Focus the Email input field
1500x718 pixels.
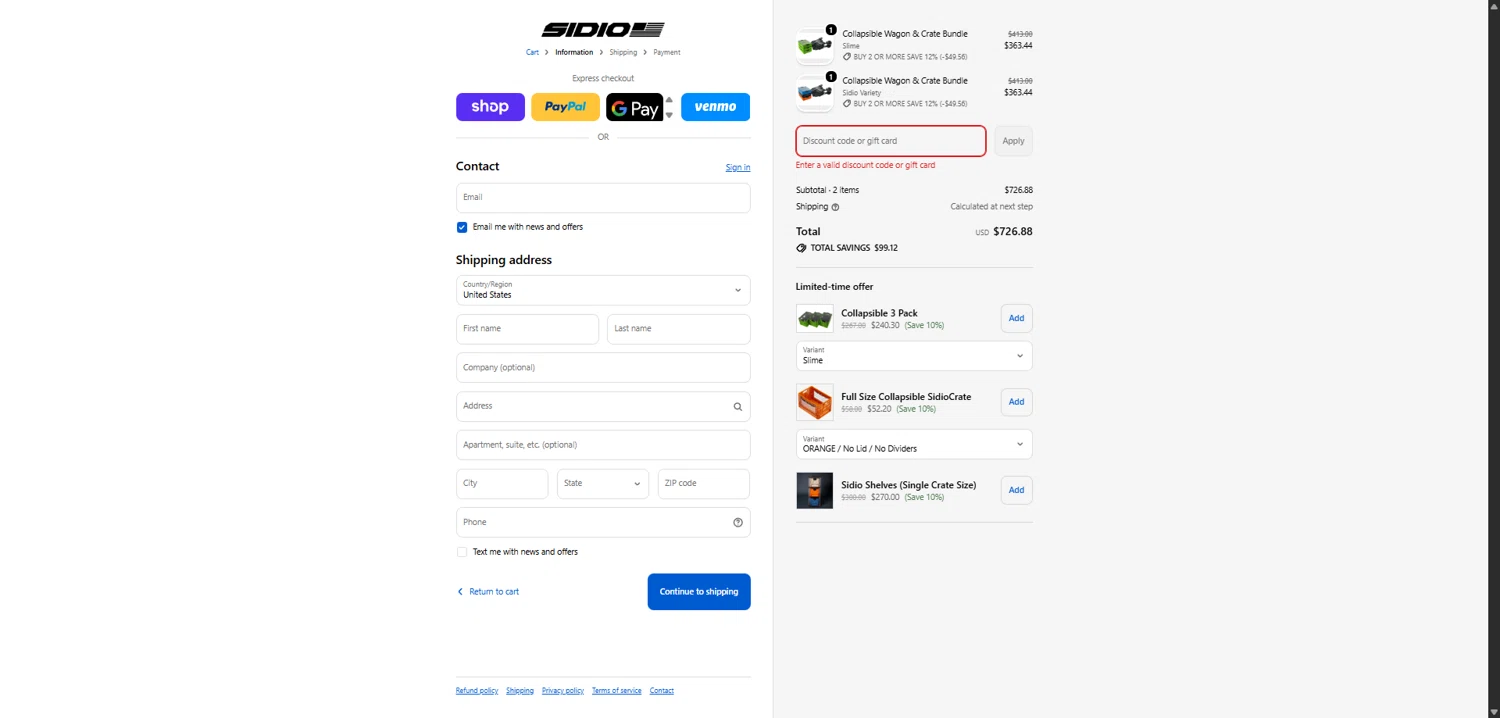[x=603, y=197]
